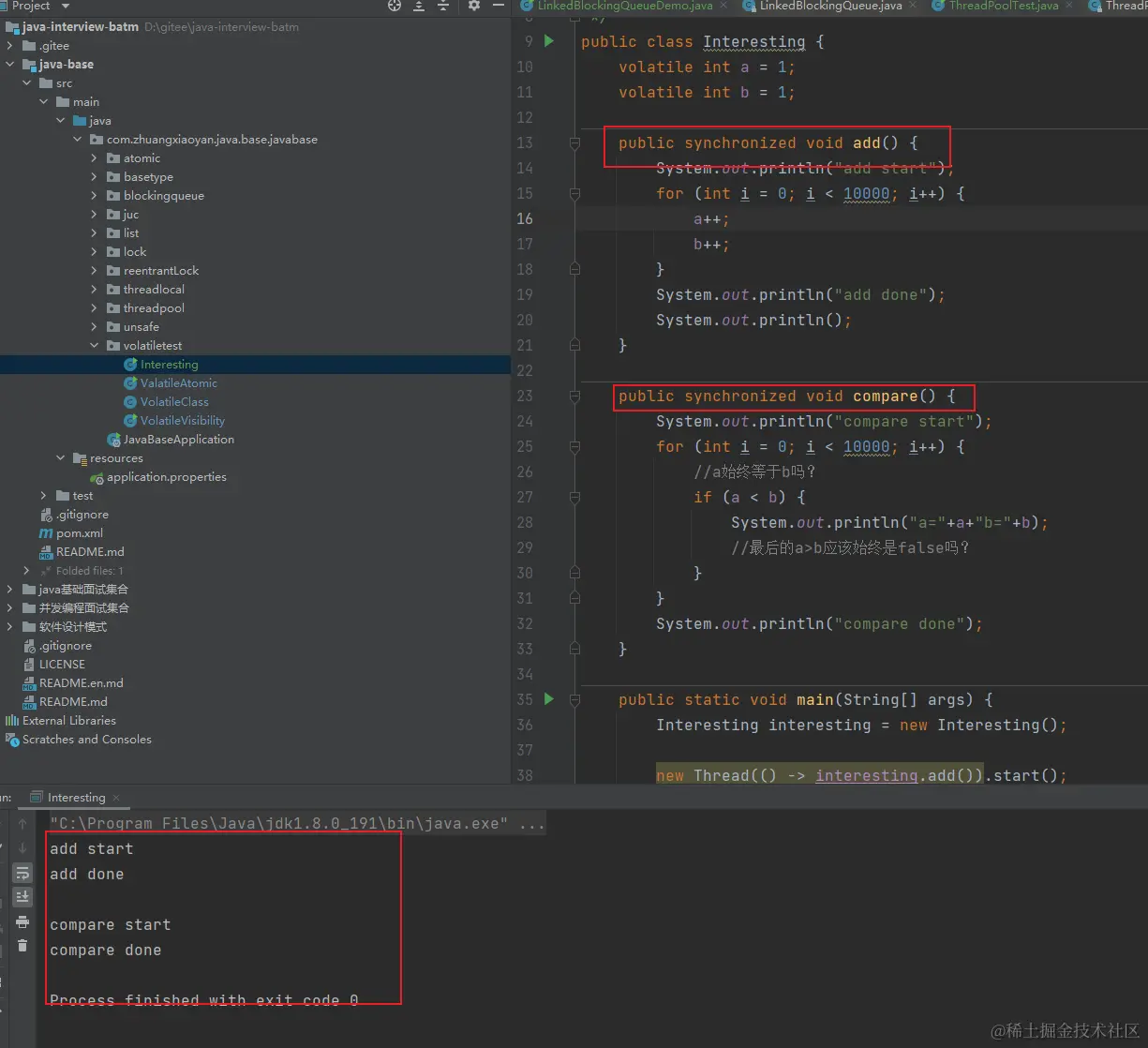The width and height of the screenshot is (1148, 1048).
Task: Select the Interesting run tab
Action: click(x=76, y=798)
